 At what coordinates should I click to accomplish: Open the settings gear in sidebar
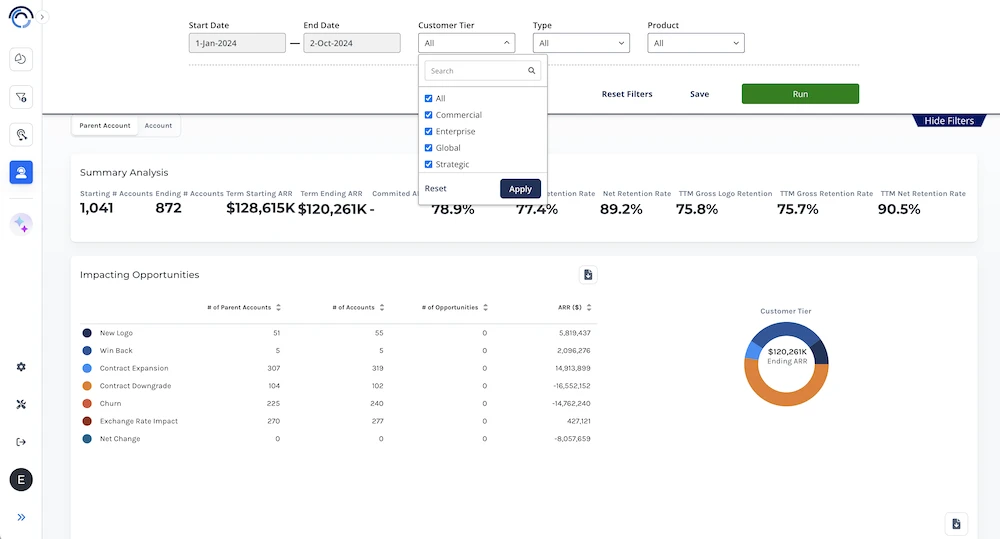pyautogui.click(x=21, y=367)
